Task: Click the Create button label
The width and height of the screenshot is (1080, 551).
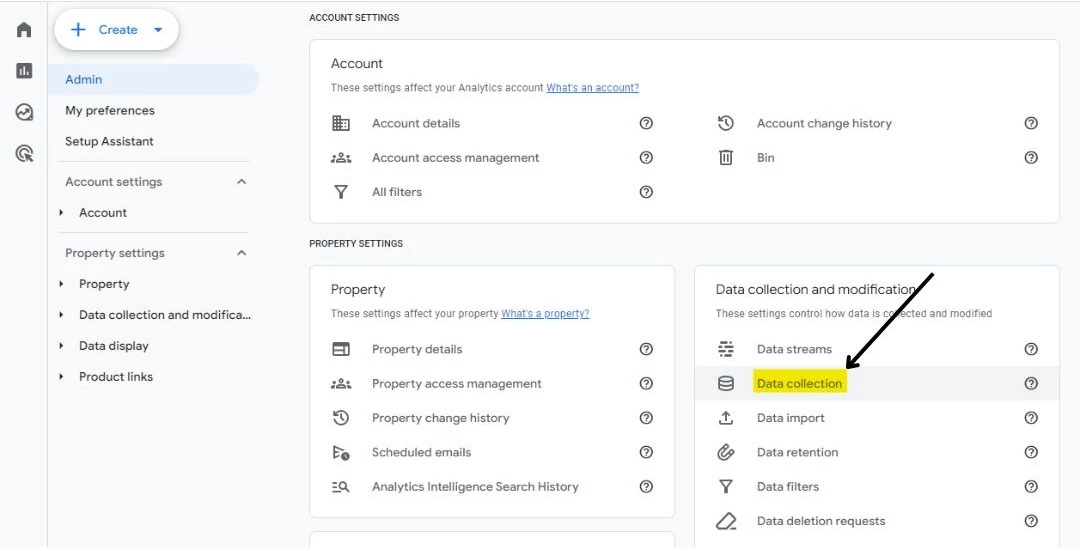Action: coord(118,30)
